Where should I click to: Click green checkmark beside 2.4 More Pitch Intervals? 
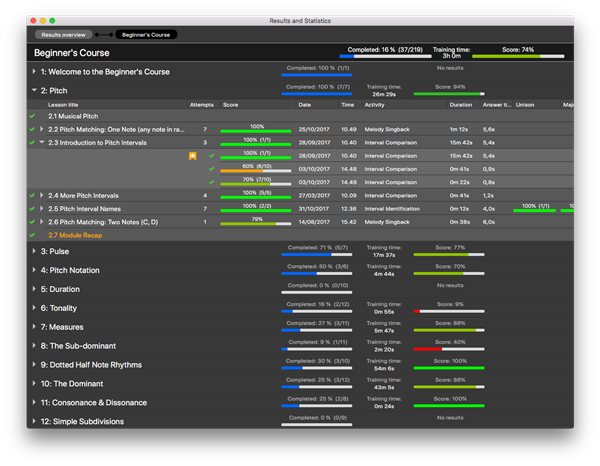[32, 195]
